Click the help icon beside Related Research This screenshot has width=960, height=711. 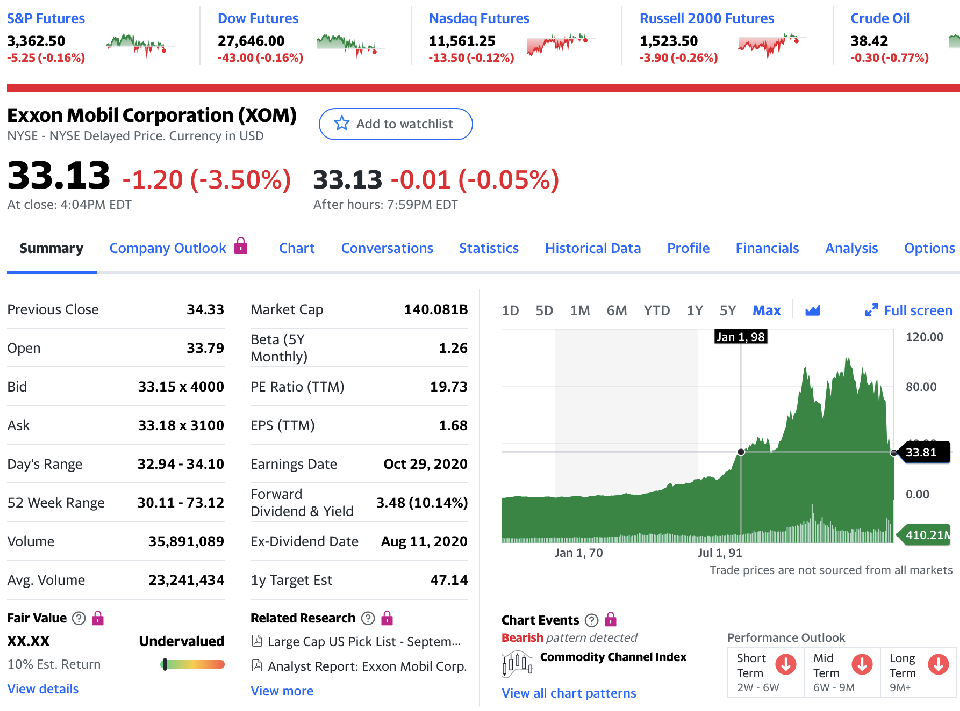click(x=368, y=618)
